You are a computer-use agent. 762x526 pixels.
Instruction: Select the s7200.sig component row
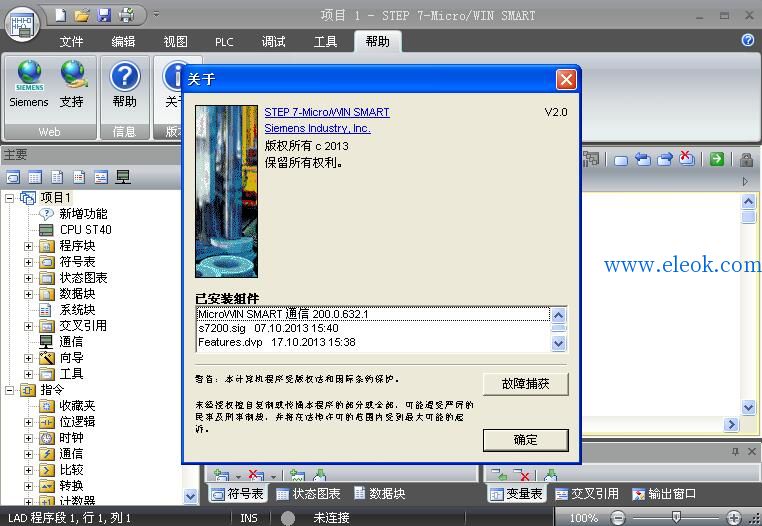[x=373, y=328]
